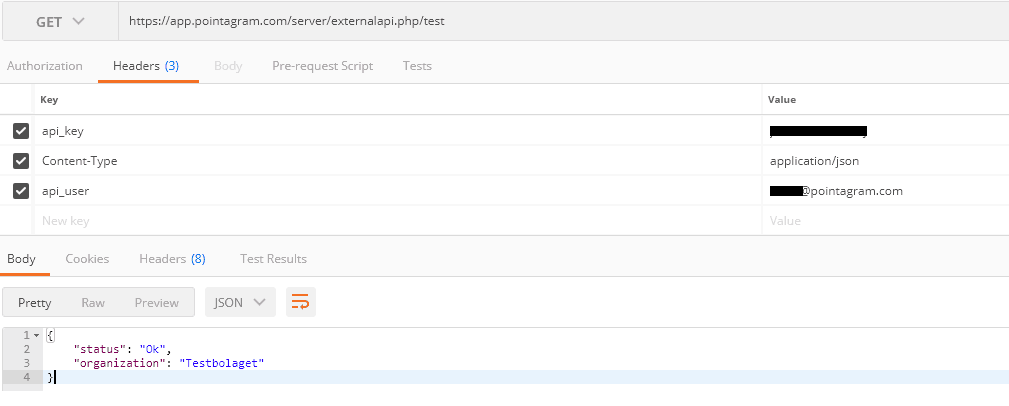Toggle the word wrap icon button
The width and height of the screenshot is (1009, 406).
301,302
